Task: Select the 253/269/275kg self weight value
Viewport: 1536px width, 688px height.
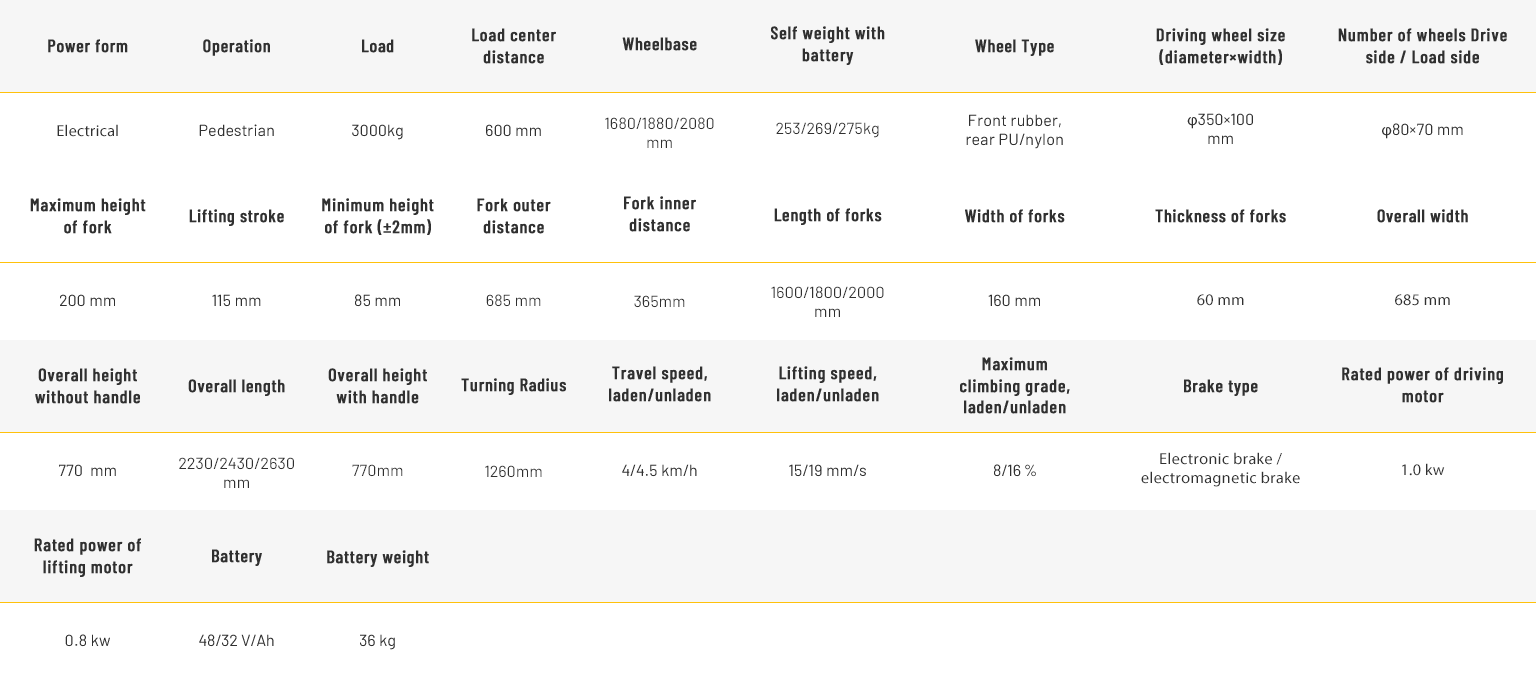Action: (827, 129)
